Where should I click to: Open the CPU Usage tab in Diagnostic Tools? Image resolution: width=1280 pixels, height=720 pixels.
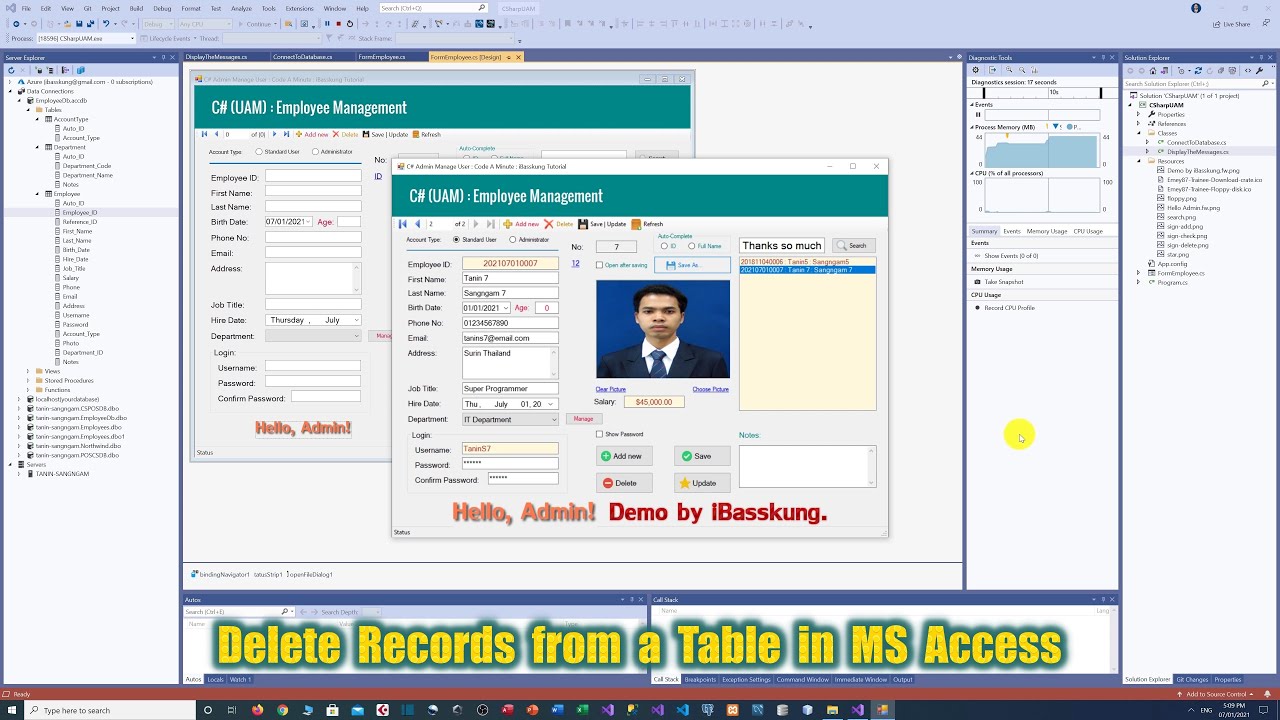1088,231
